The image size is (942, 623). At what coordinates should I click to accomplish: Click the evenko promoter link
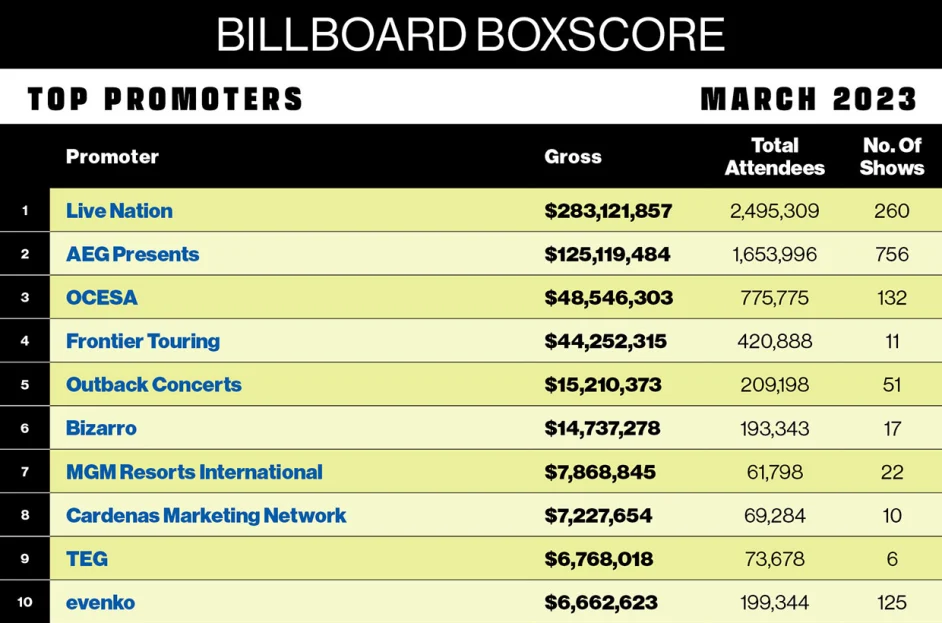100,603
